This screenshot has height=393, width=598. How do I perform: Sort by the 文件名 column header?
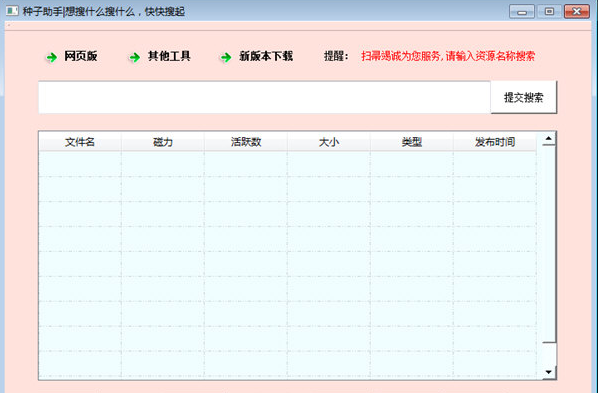[x=80, y=142]
